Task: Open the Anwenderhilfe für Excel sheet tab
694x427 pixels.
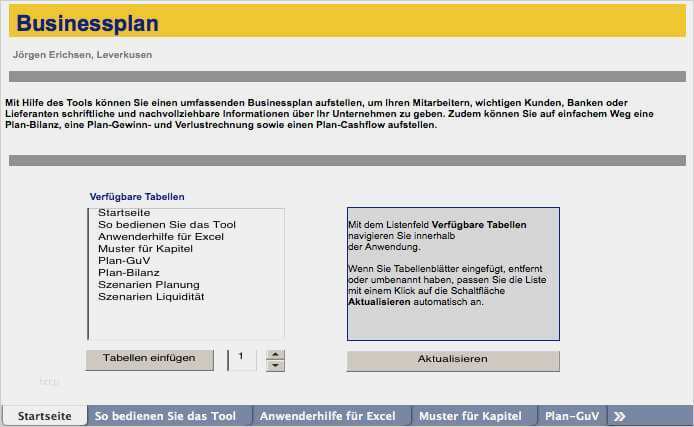Action: point(328,416)
